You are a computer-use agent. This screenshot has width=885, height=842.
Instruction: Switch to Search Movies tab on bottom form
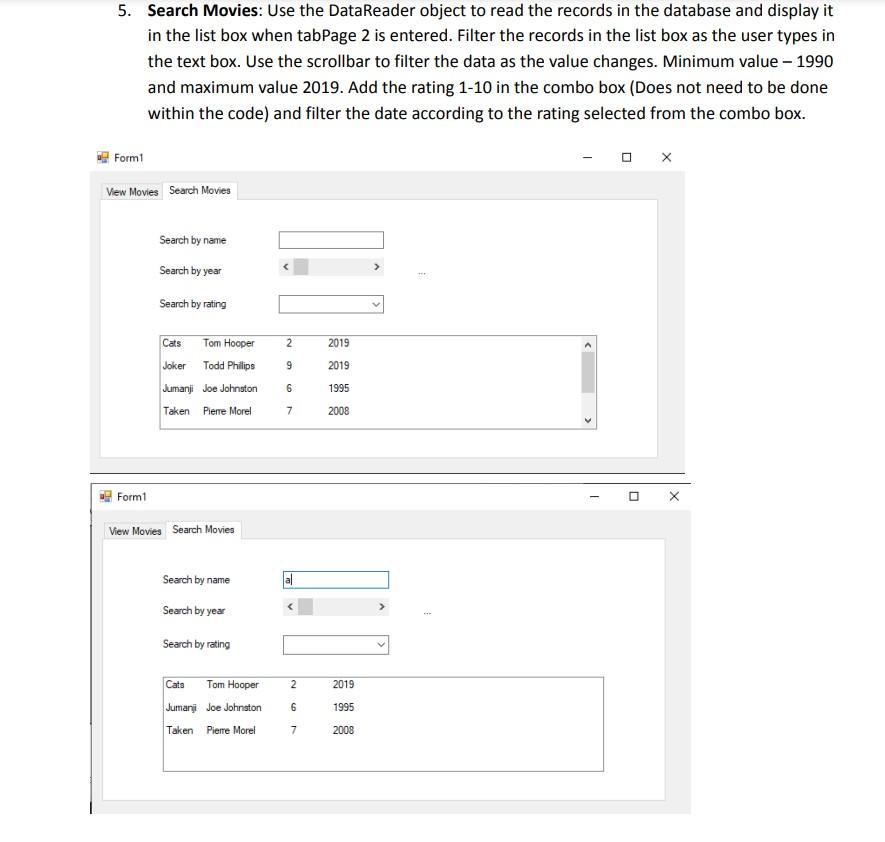coord(204,529)
